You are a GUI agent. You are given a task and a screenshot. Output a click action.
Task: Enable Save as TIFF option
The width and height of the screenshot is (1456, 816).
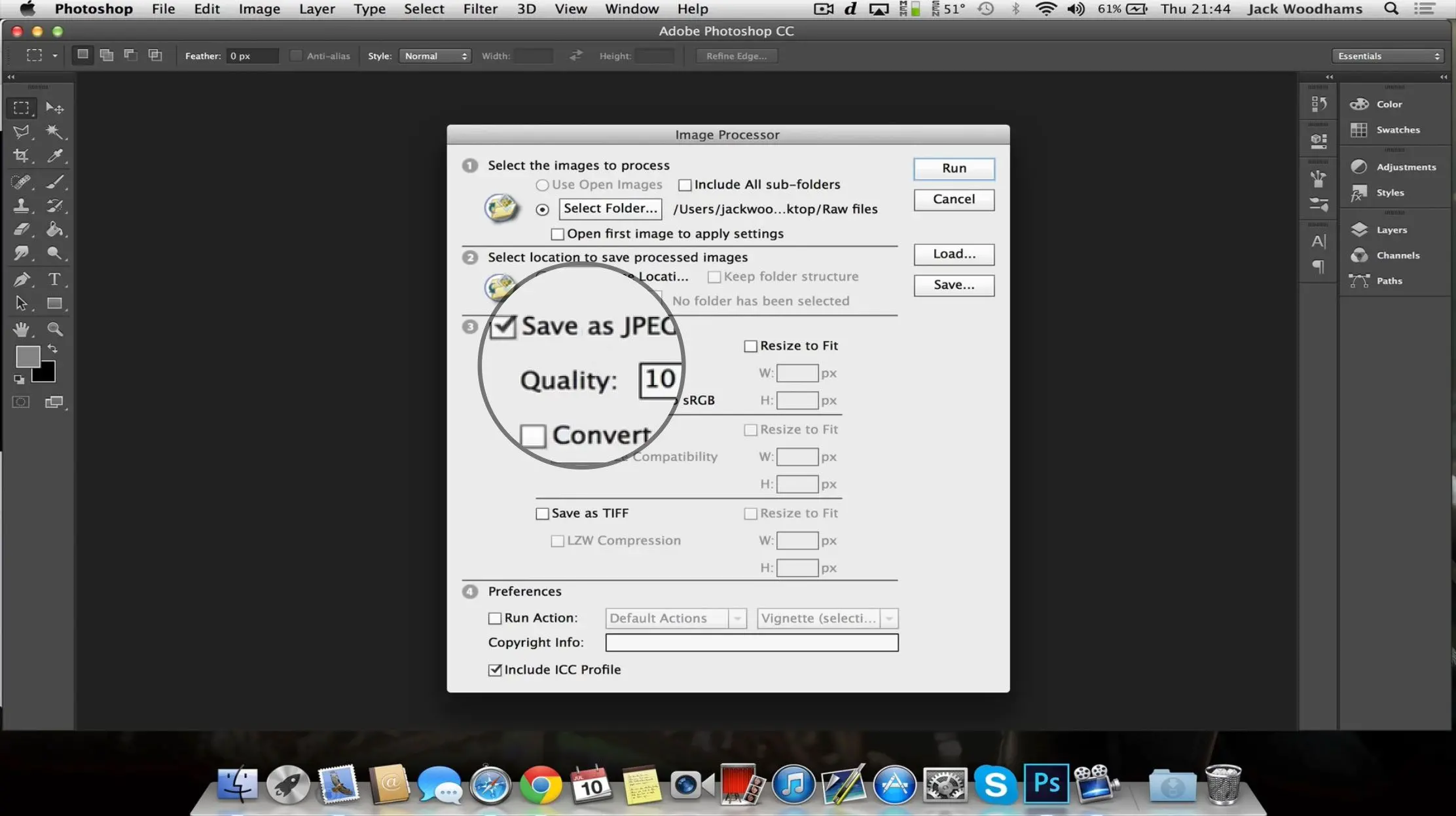click(542, 512)
